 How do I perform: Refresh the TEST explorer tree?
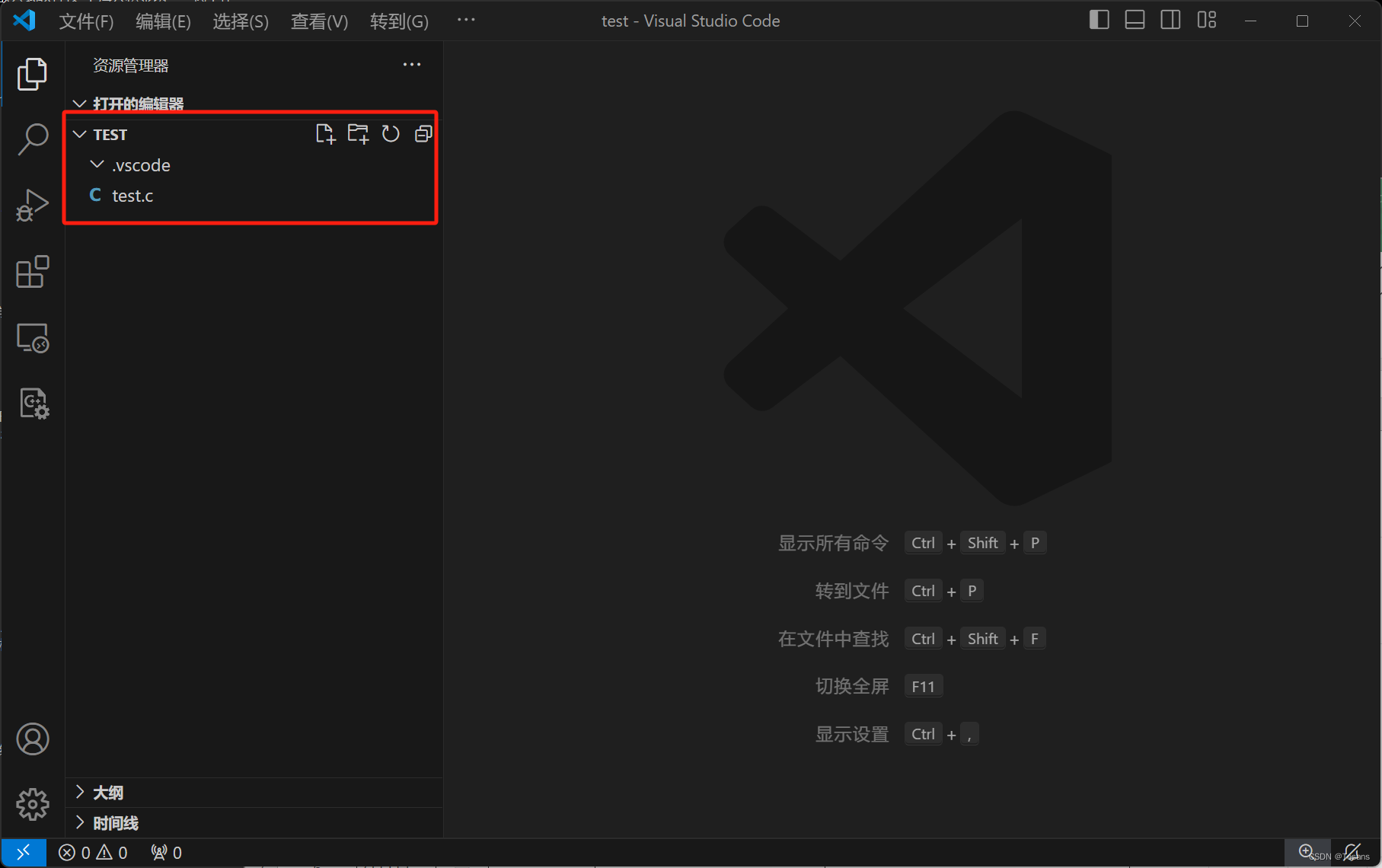coord(391,134)
